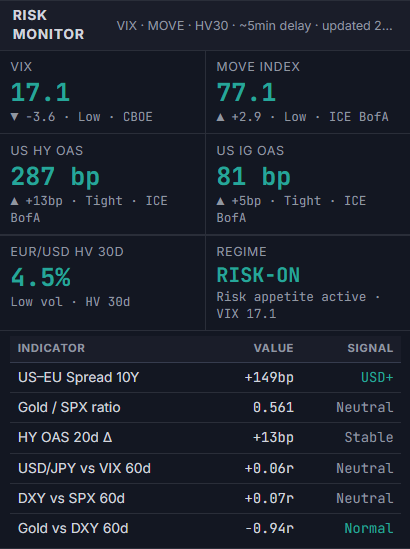Viewport: 410px width, 549px height.
Task: Click the VIX card label
Action: point(21,67)
